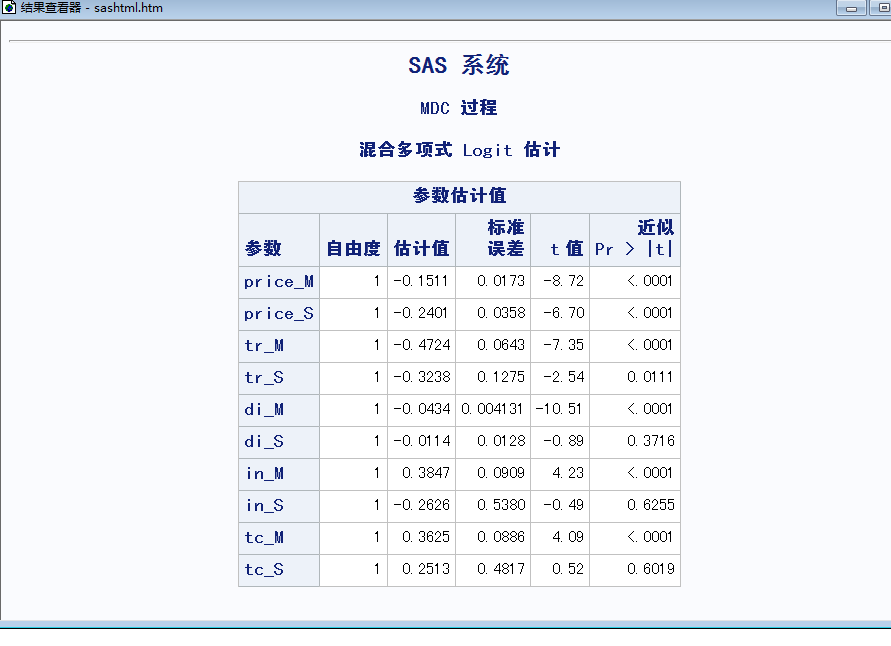Click p-value 0.6255 in in_S row
This screenshot has width=891, height=646.
coord(650,505)
